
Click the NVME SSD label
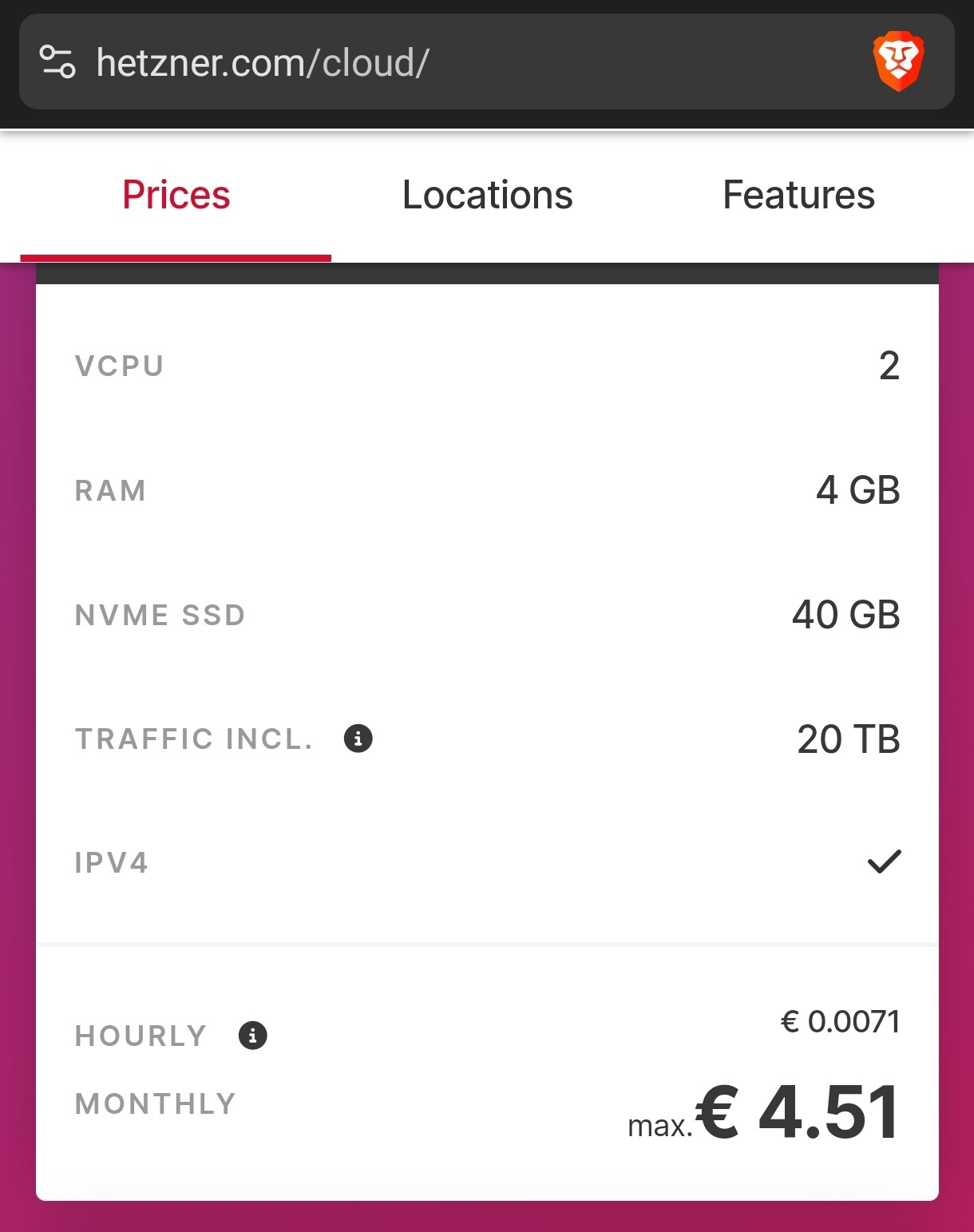click(160, 616)
